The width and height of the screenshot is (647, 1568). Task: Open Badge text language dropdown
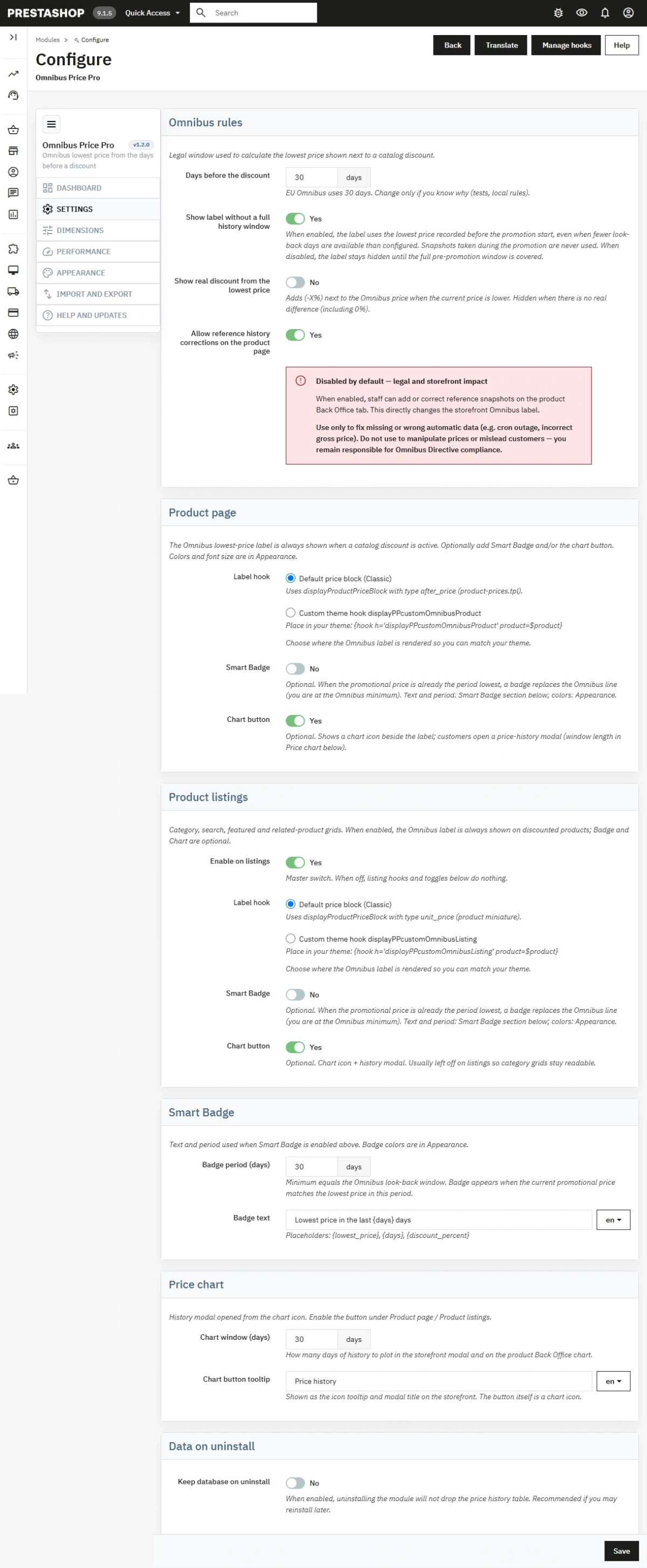point(613,1220)
